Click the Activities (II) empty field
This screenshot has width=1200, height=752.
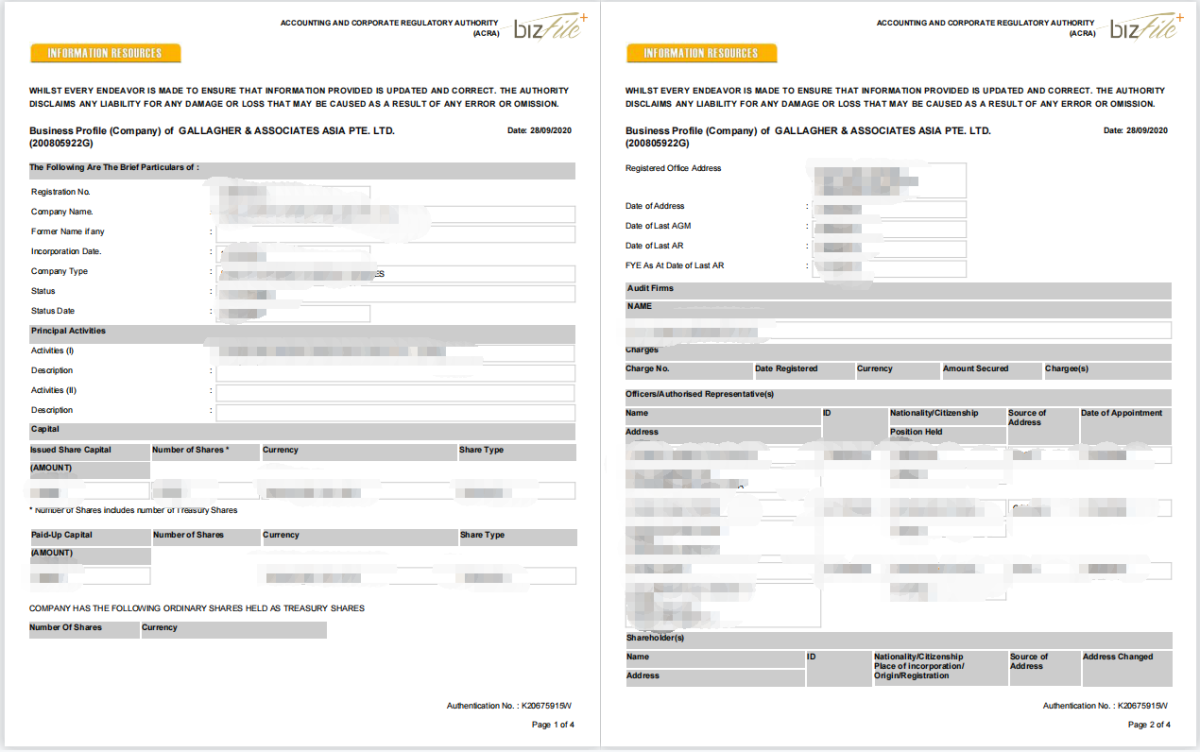coord(395,392)
